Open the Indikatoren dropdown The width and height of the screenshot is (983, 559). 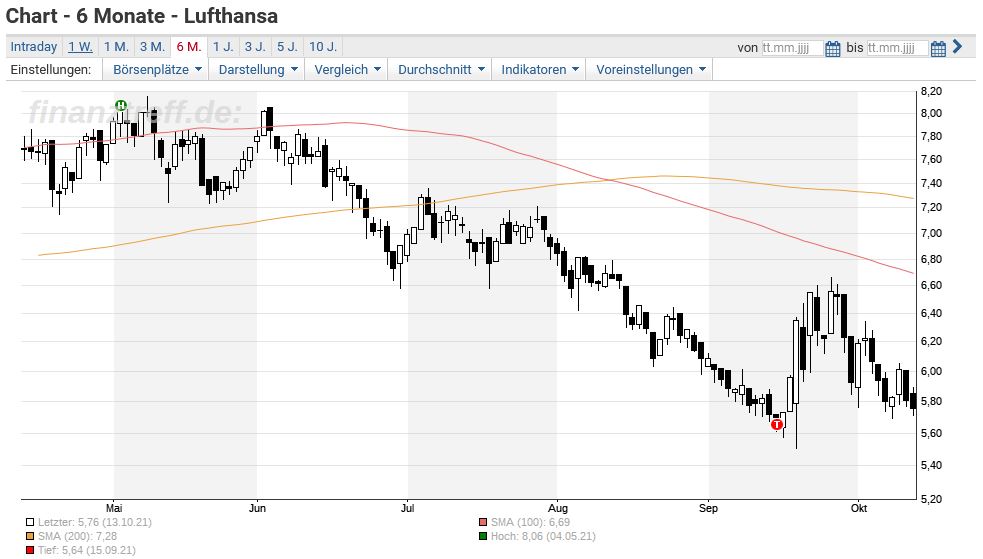coord(539,70)
